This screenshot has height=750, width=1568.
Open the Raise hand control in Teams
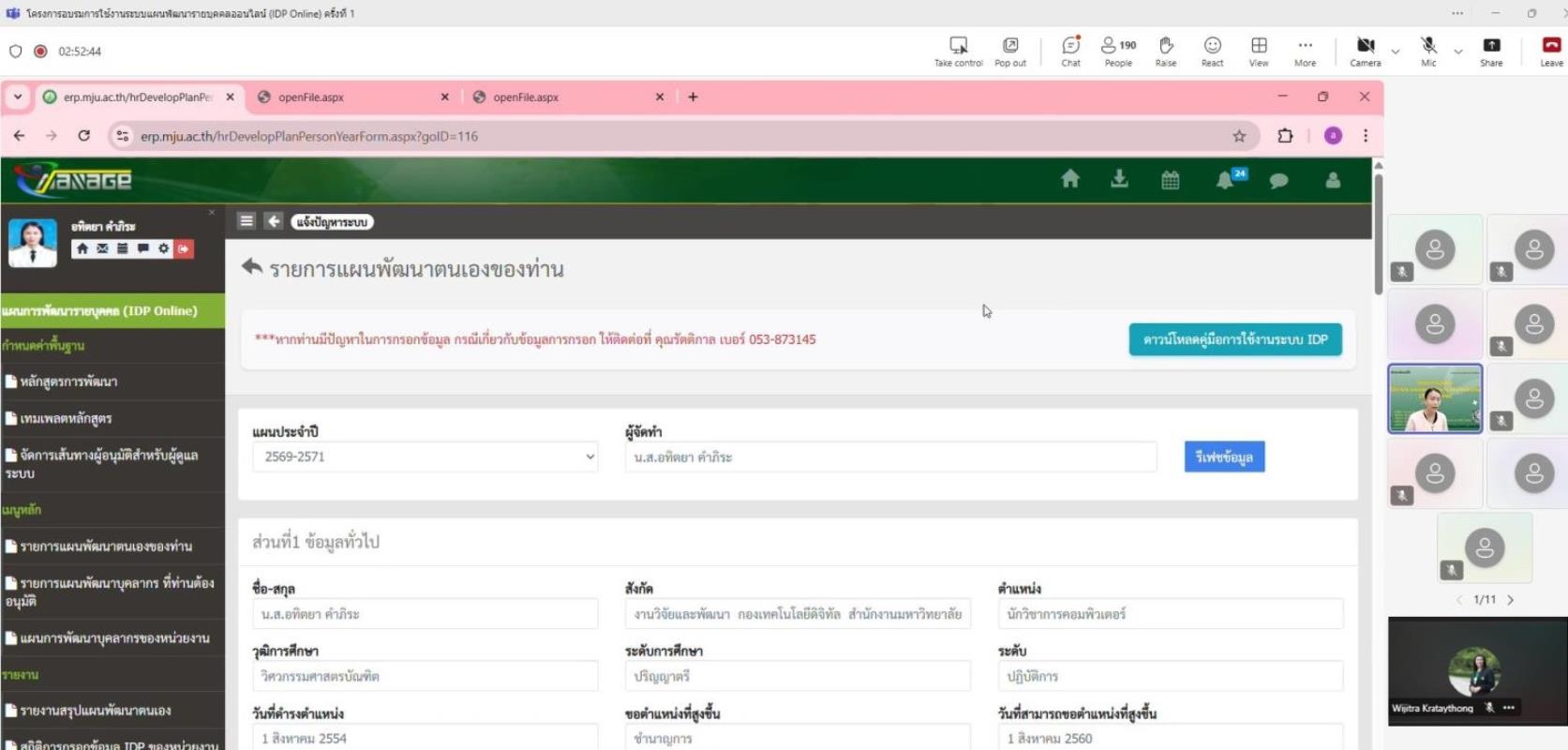[x=1165, y=51]
